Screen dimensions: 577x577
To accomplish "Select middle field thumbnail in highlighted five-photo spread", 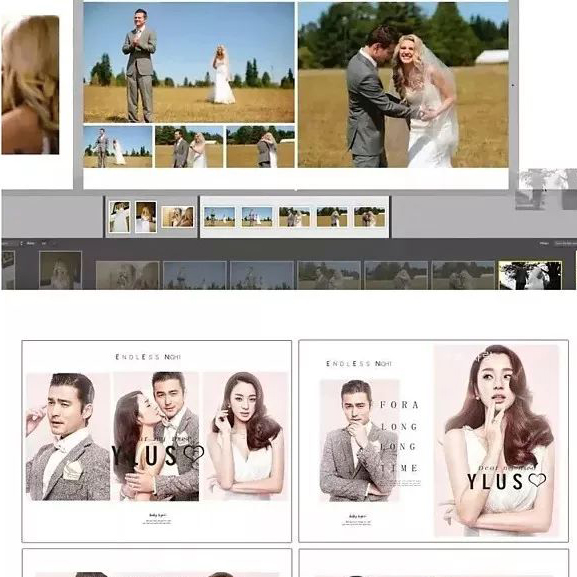I will coord(294,217).
